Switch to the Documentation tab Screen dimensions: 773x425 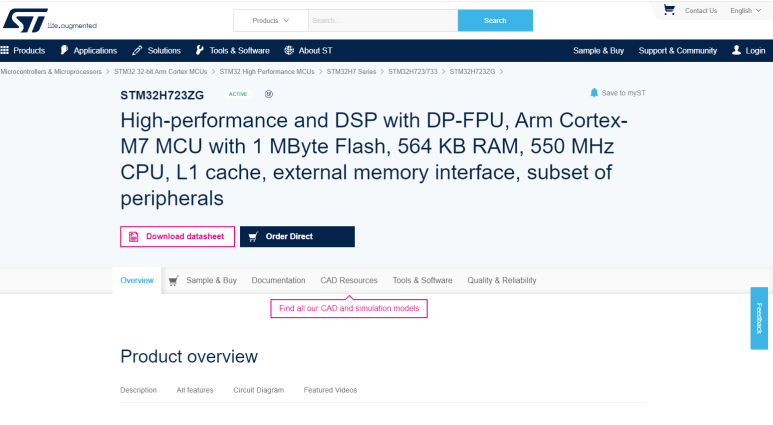tap(279, 281)
